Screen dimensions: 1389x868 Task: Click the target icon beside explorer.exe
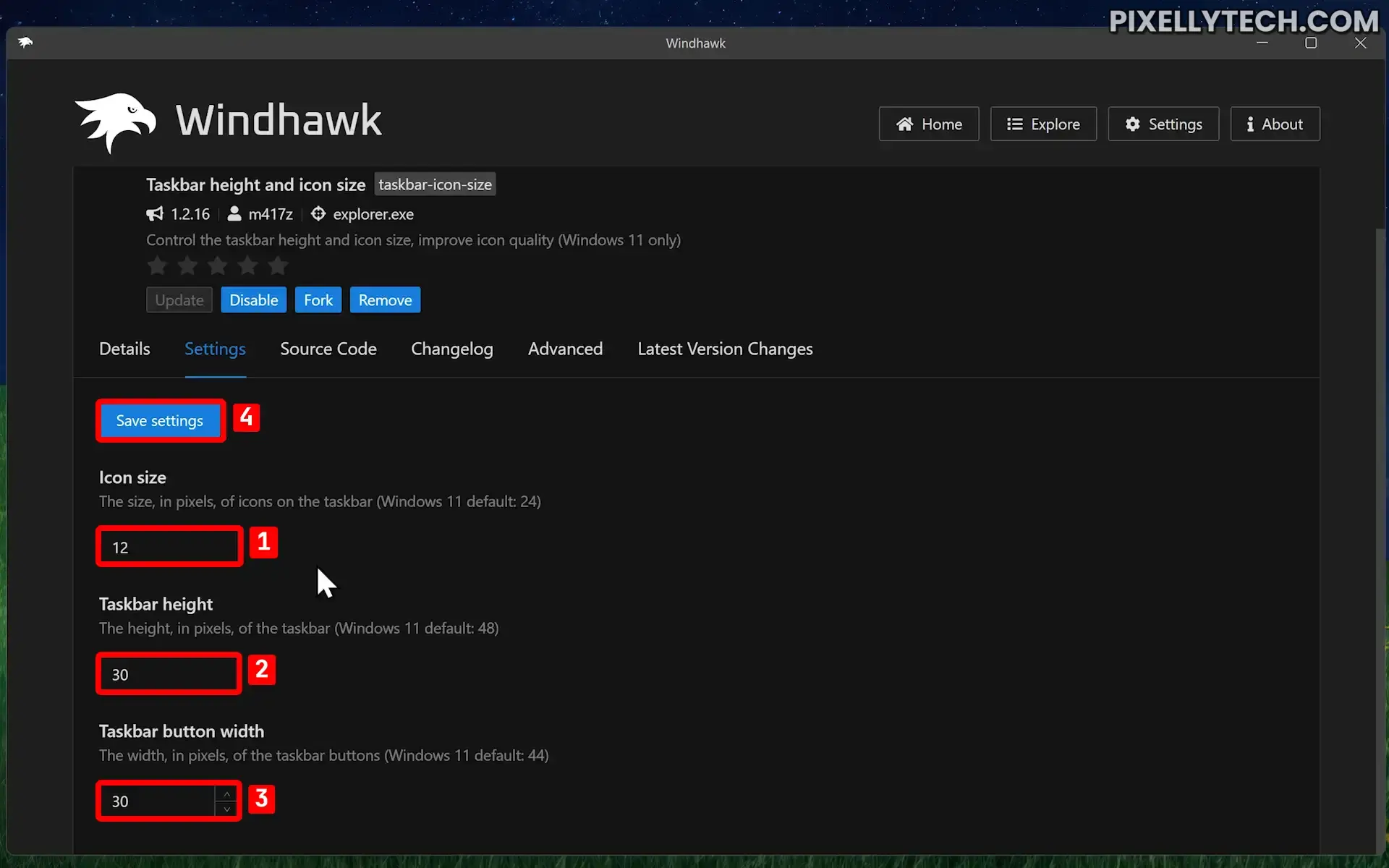[318, 214]
